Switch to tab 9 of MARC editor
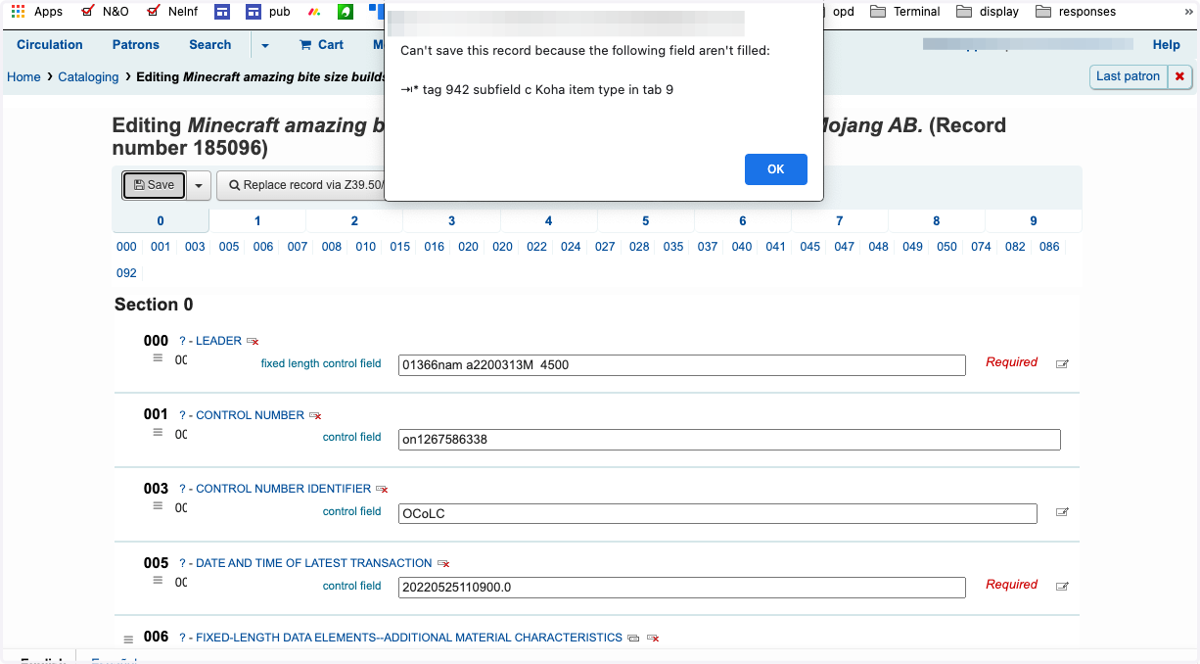This screenshot has width=1200, height=664. 1033,221
